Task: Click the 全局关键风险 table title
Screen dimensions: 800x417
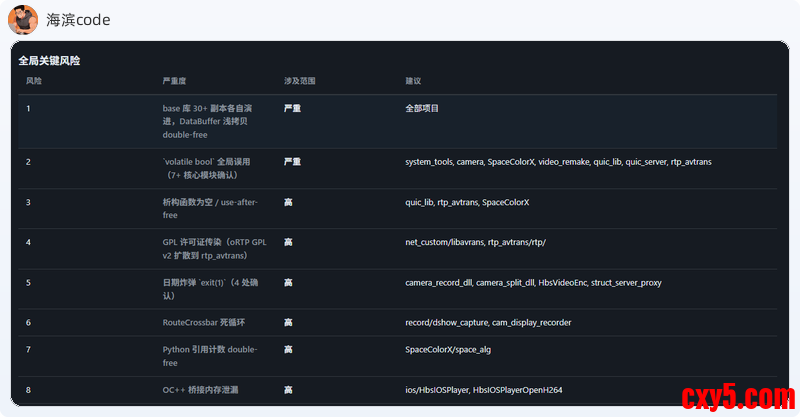Action: pyautogui.click(x=49, y=61)
